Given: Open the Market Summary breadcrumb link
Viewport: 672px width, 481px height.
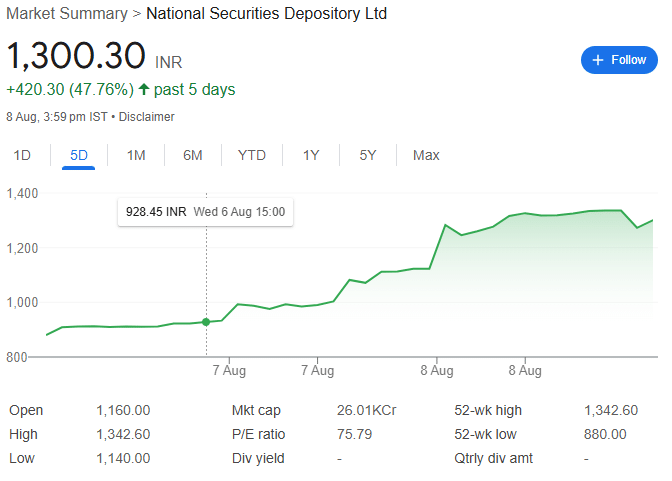Looking at the screenshot, I should pyautogui.click(x=67, y=13).
